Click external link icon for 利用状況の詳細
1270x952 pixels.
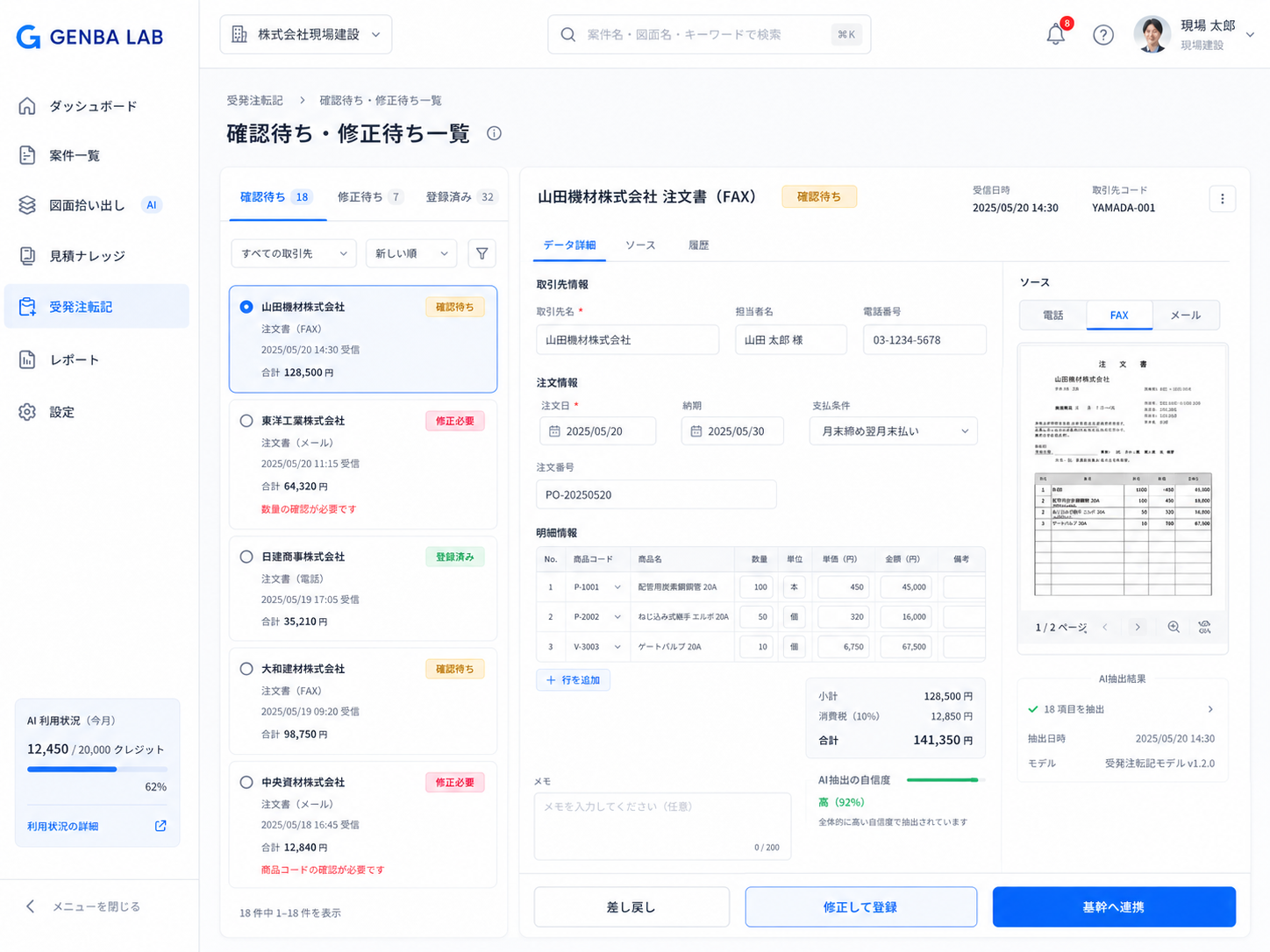click(x=161, y=826)
